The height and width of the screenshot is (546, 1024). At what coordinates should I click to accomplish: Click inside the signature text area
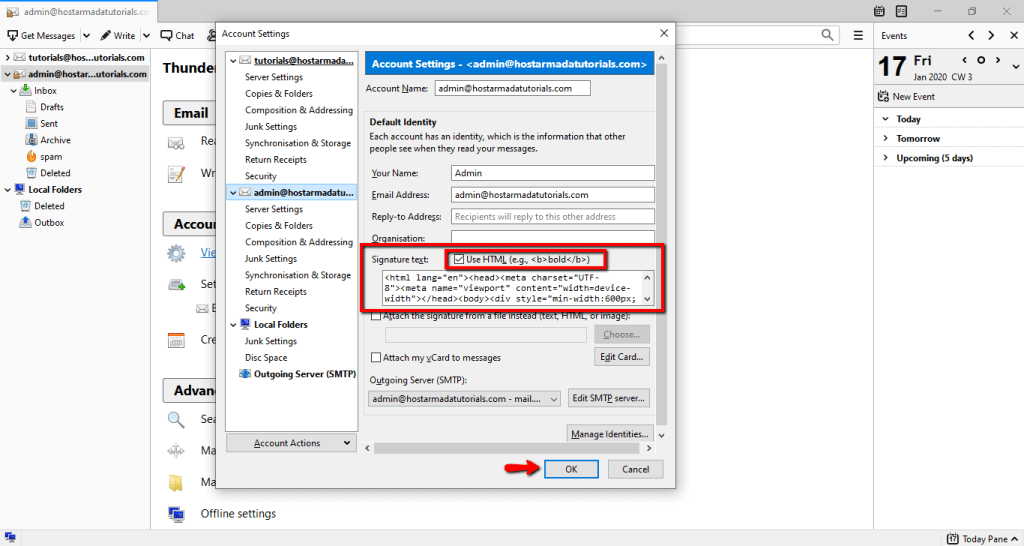[512, 287]
